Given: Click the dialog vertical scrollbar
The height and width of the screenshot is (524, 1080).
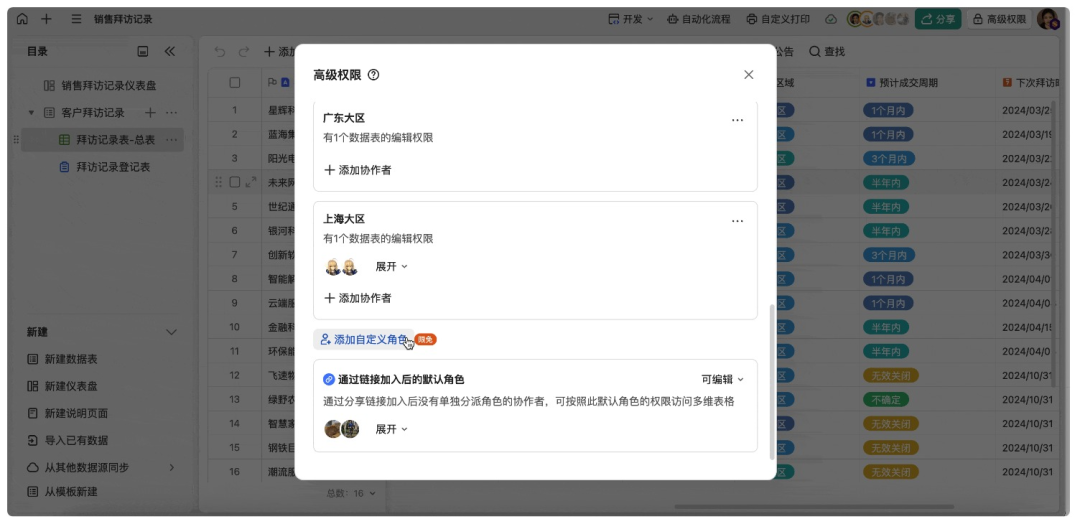Looking at the screenshot, I should [771, 381].
